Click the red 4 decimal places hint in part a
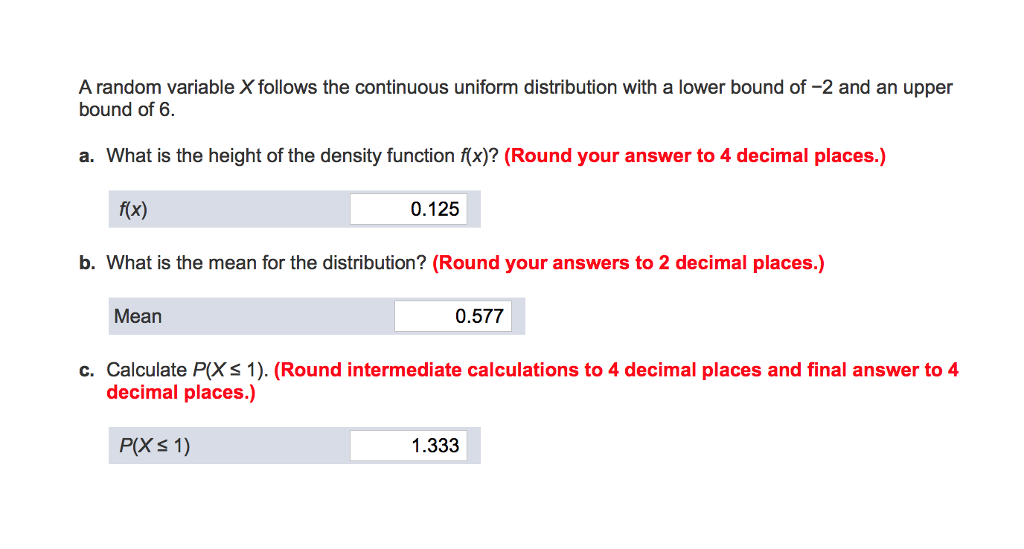This screenshot has height=549, width=1024. coord(695,155)
